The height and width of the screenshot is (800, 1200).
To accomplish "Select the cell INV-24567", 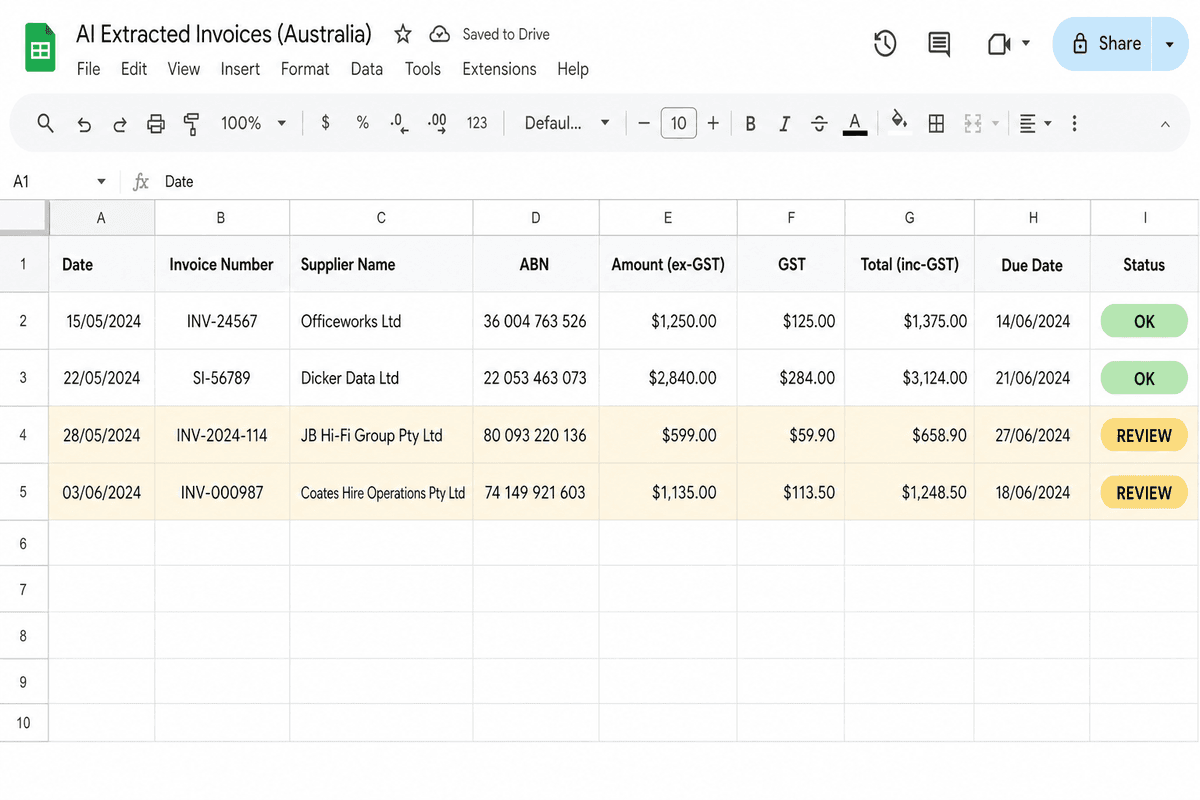I will click(x=222, y=321).
